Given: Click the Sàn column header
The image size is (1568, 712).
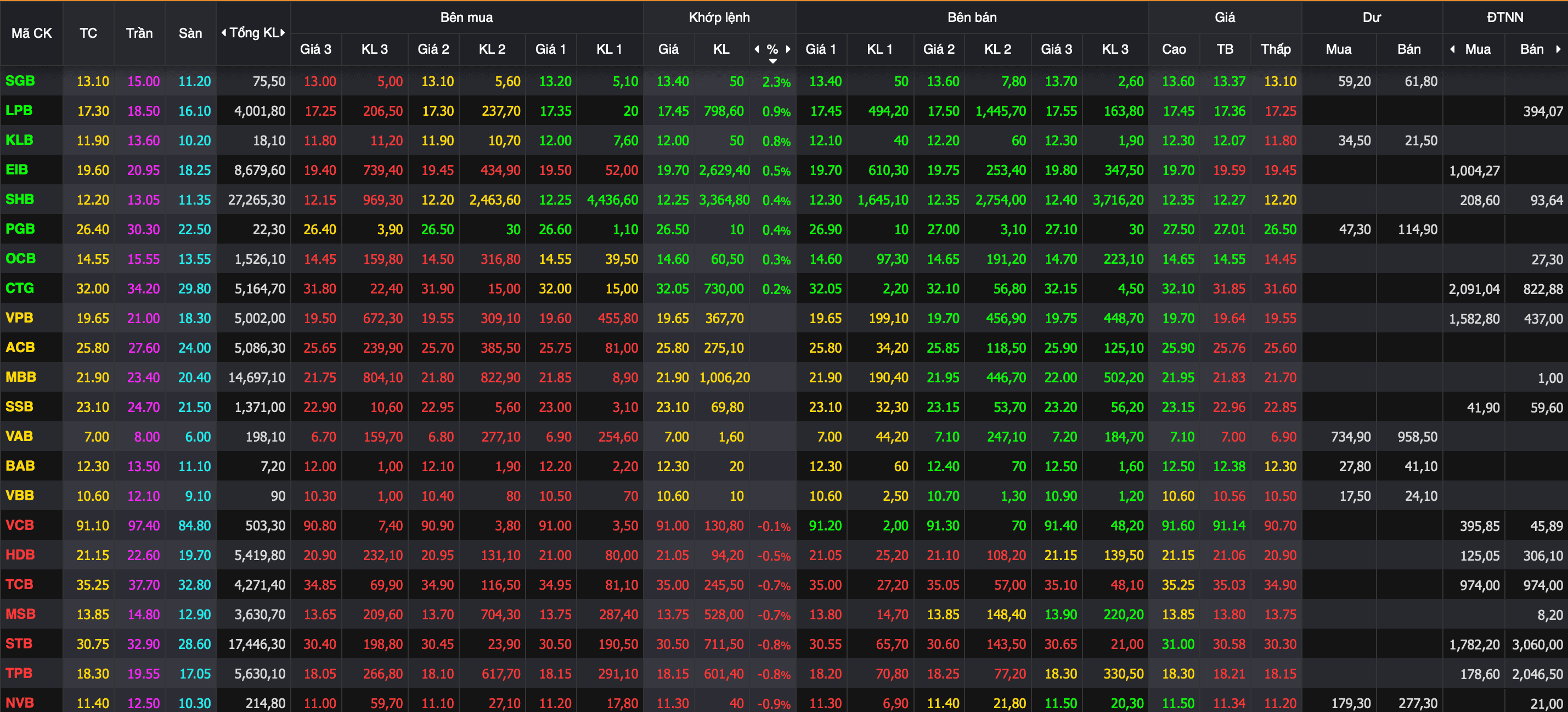Looking at the screenshot, I should tap(190, 33).
